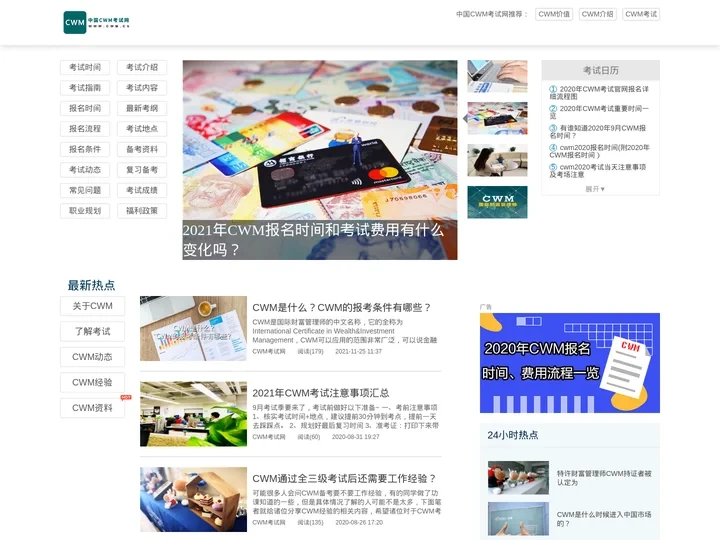Open calendar item cwm2020报名时间(附2020年CWM报名时间)
Screen dimensions: 720x540
pyautogui.click(x=599, y=151)
